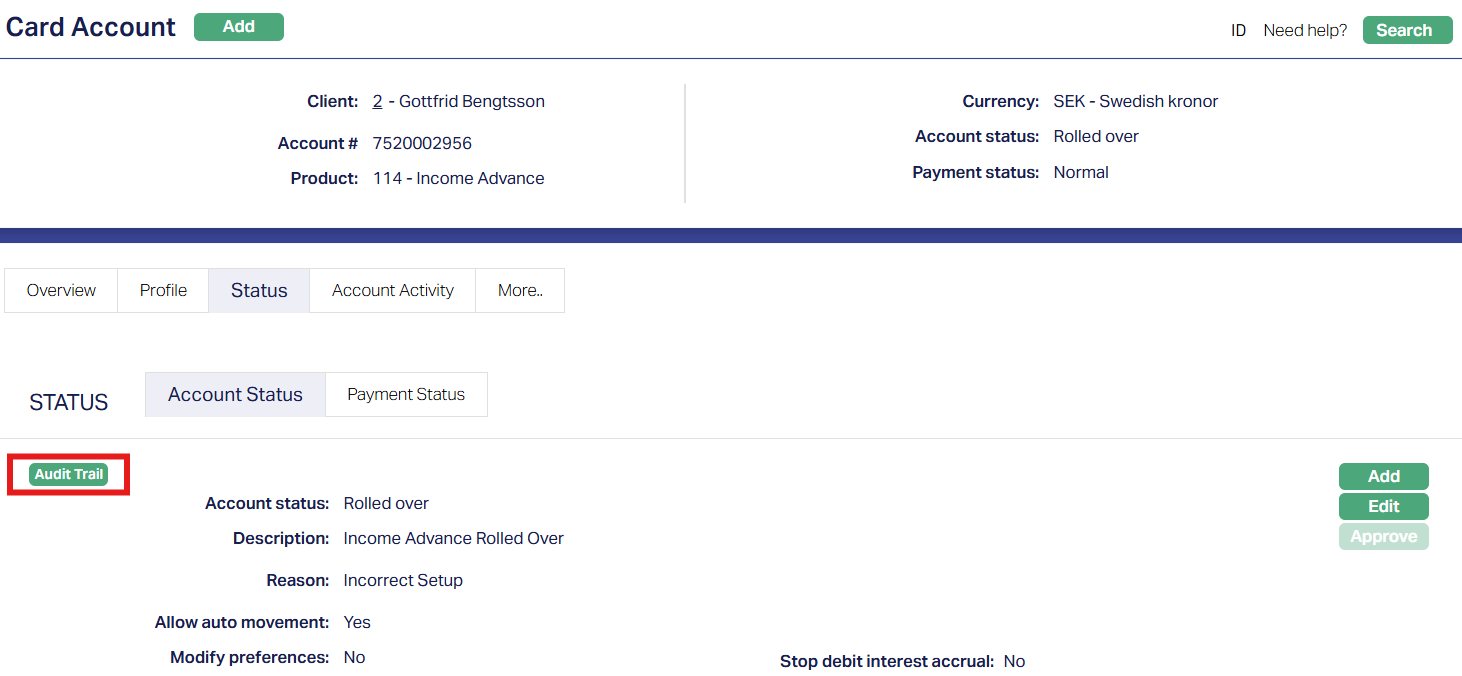The width and height of the screenshot is (1462, 676).
Task: Open the Profile tab
Action: pyautogui.click(x=163, y=290)
